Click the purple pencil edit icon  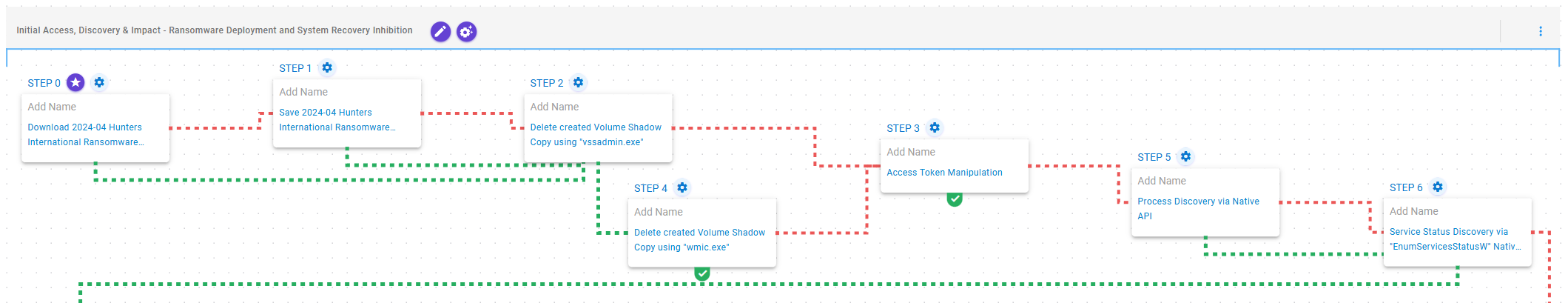point(440,32)
